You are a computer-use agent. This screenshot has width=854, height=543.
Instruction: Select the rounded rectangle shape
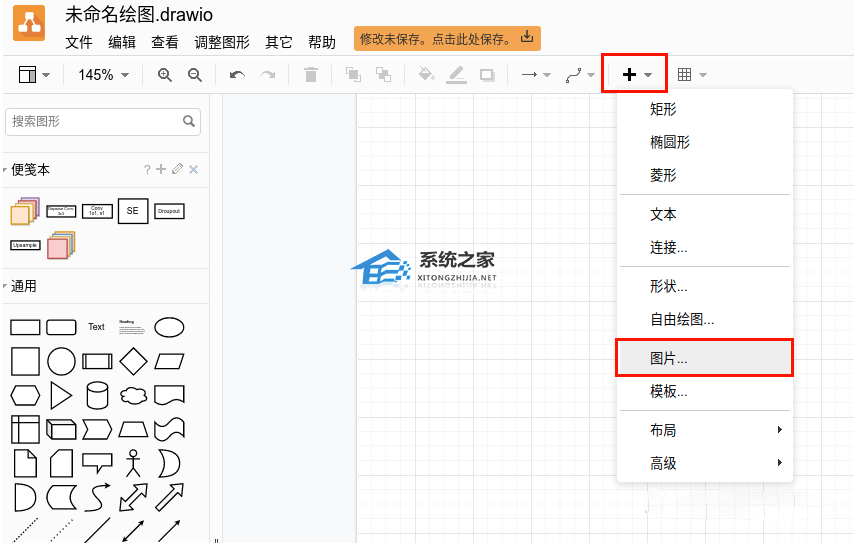[61, 327]
